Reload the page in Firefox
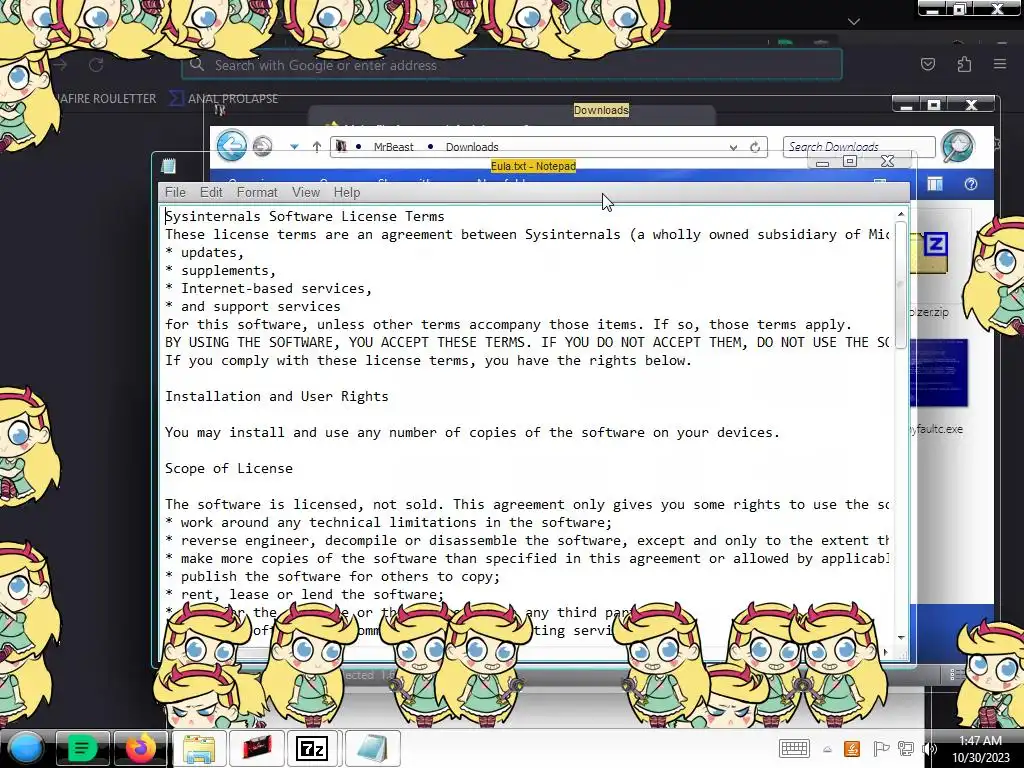 click(96, 65)
